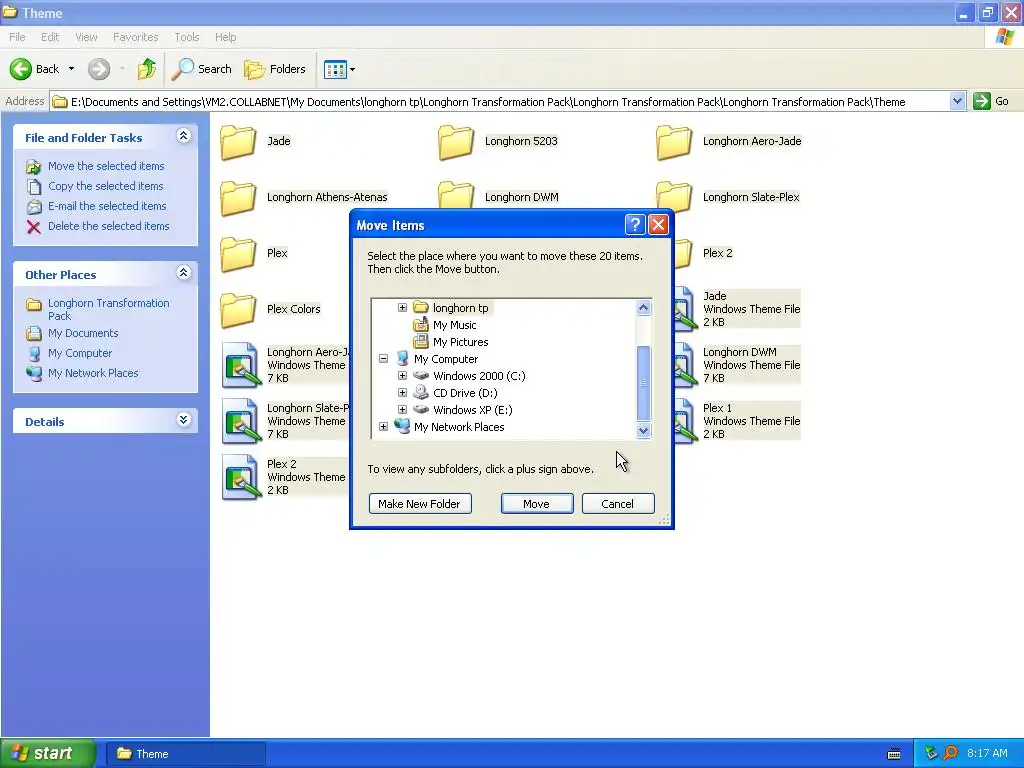The height and width of the screenshot is (768, 1024).
Task: Open Longhorn Transformation Pack link
Action: tap(108, 309)
